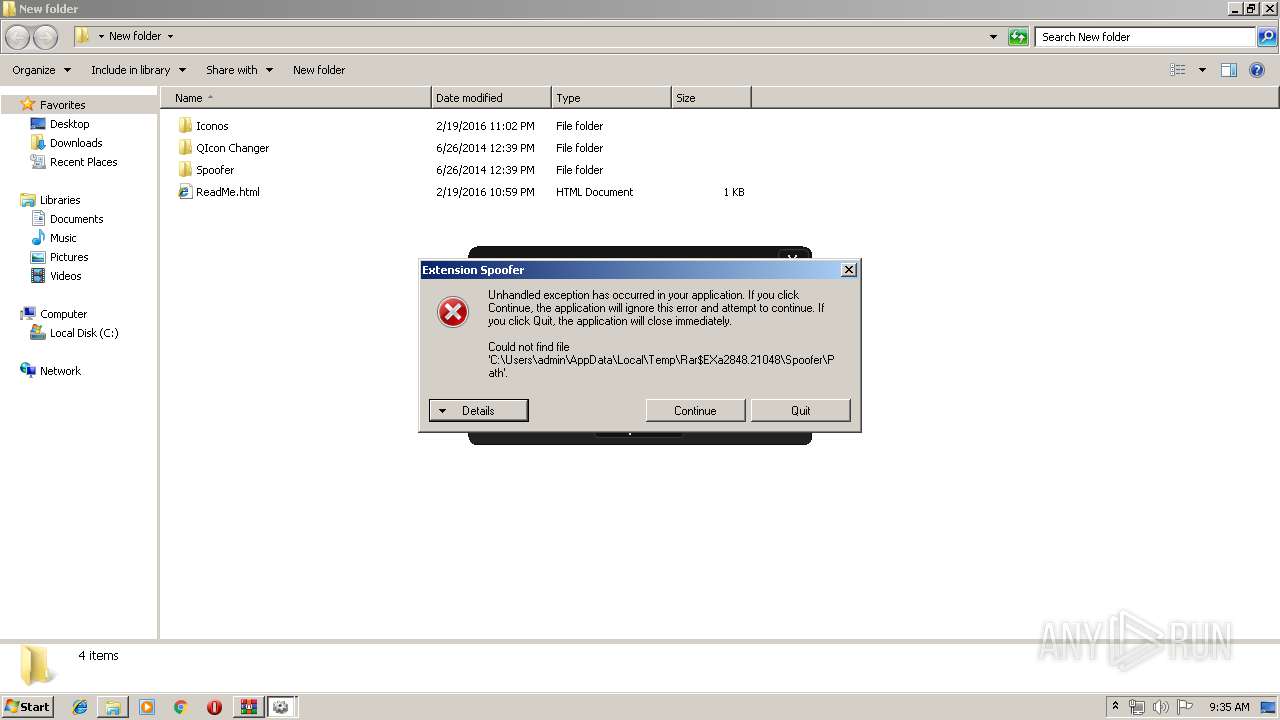
Task: Open the view options dropdown arrow
Action: [x=1202, y=70]
